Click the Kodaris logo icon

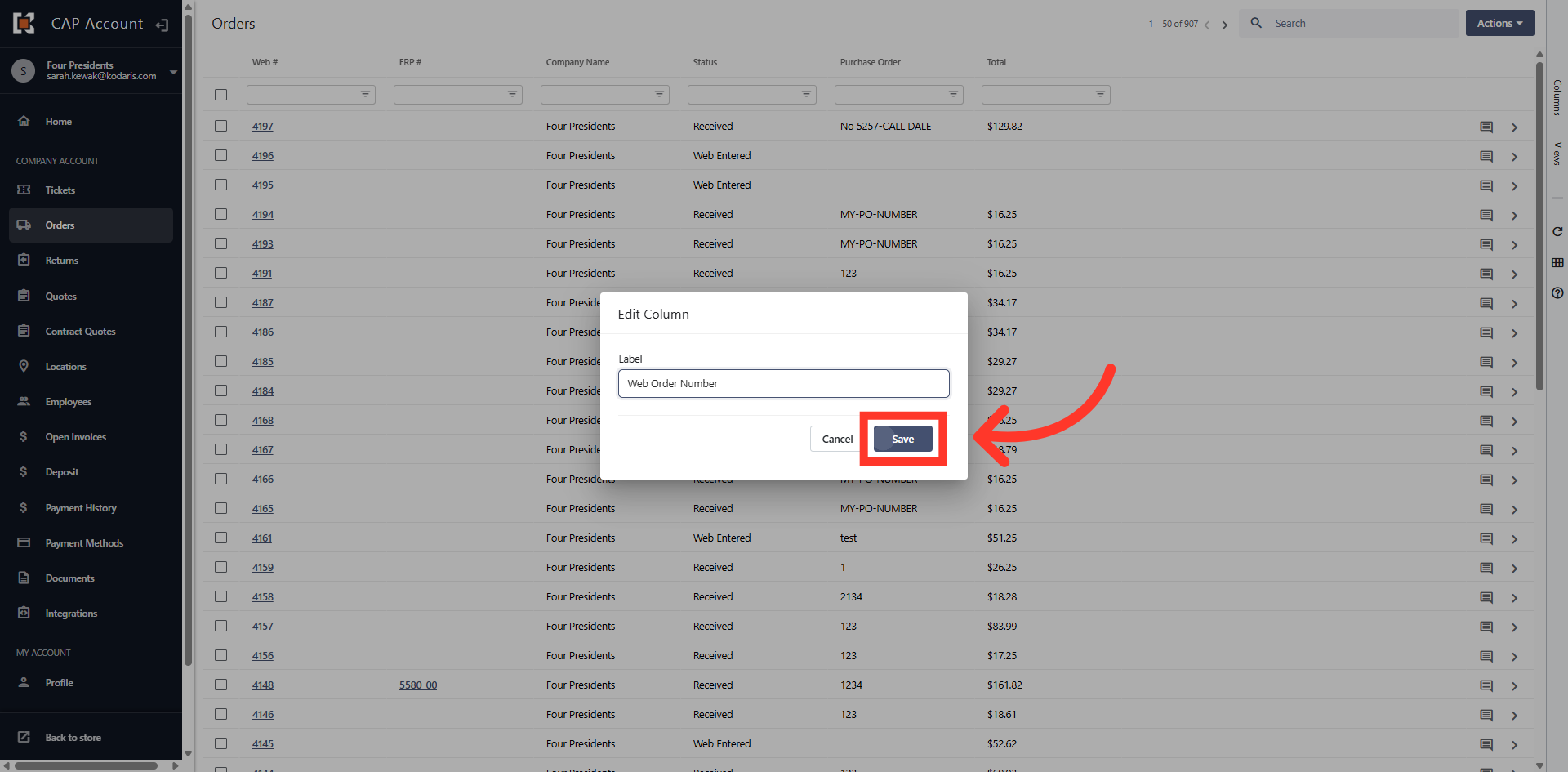24,24
